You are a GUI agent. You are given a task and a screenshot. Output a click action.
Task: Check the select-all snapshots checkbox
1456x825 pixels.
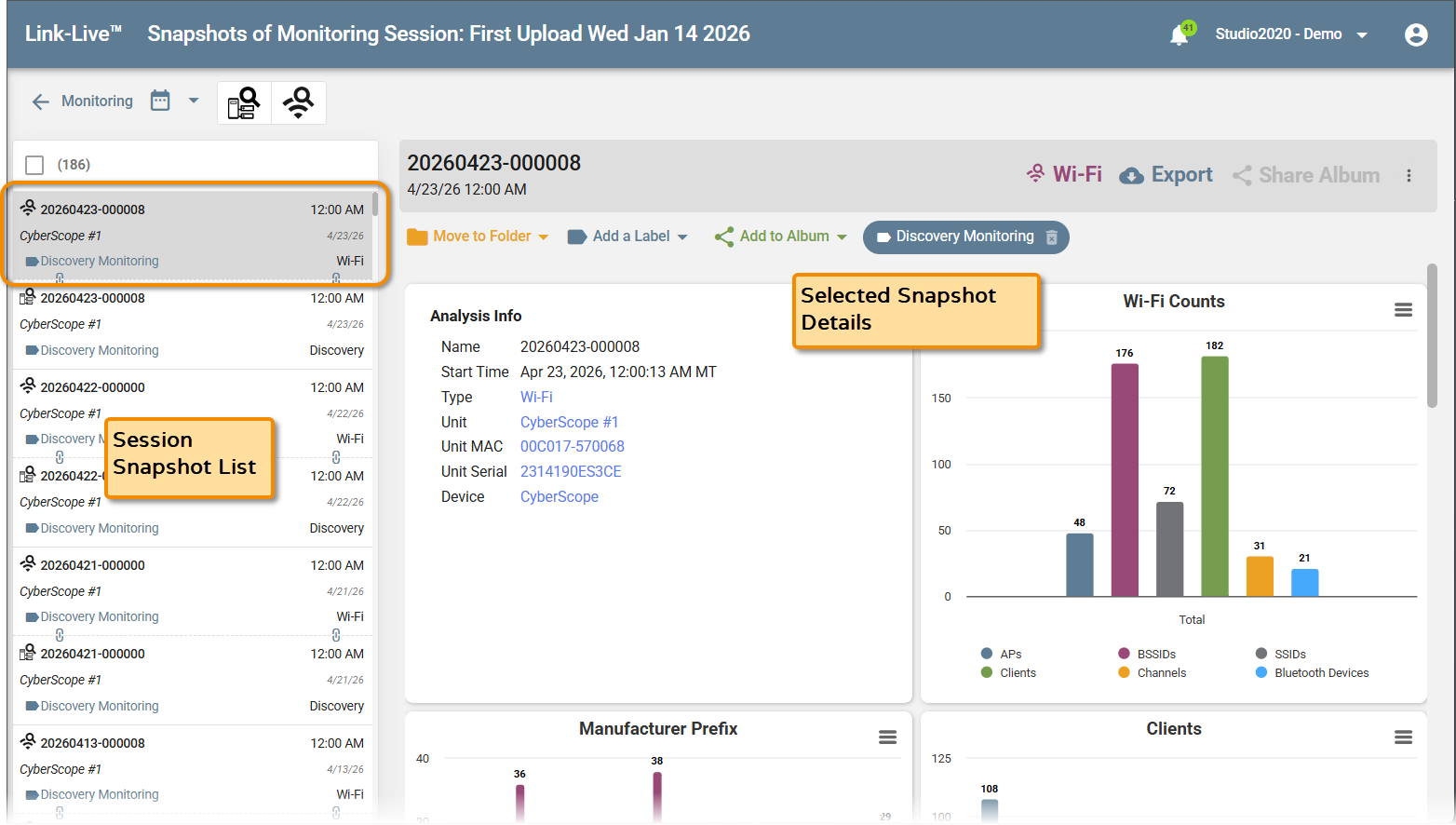coord(34,165)
